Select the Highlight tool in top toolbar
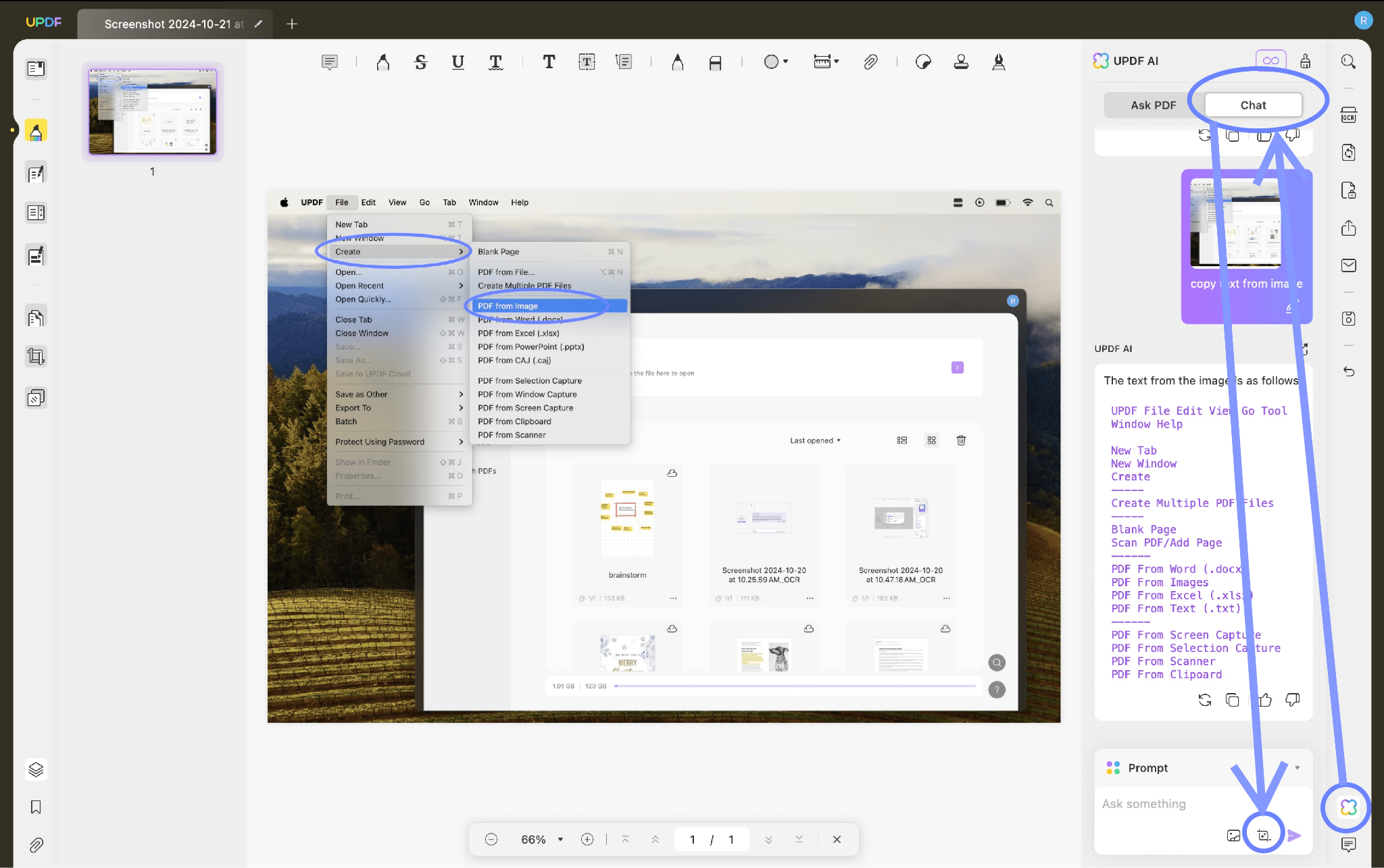 coord(383,62)
